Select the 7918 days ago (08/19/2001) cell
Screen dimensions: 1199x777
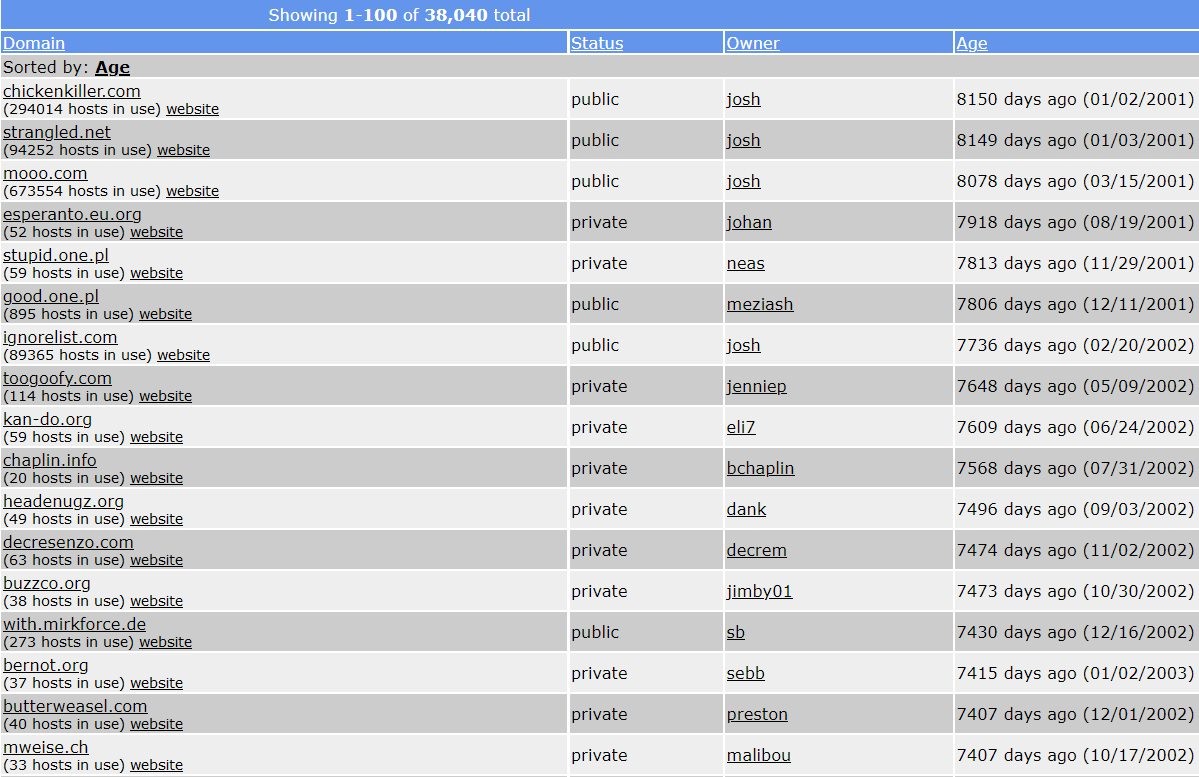tap(1075, 223)
